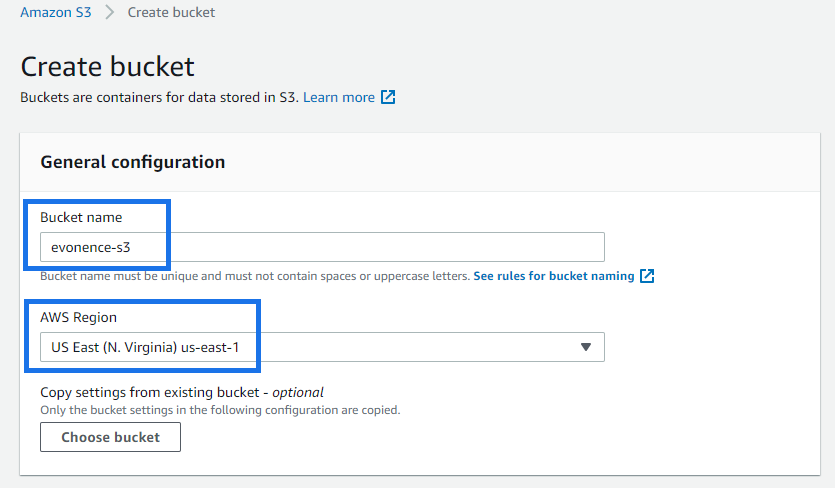Go to Amazon S3 in the breadcrumb
835x488 pixels.
(56, 12)
